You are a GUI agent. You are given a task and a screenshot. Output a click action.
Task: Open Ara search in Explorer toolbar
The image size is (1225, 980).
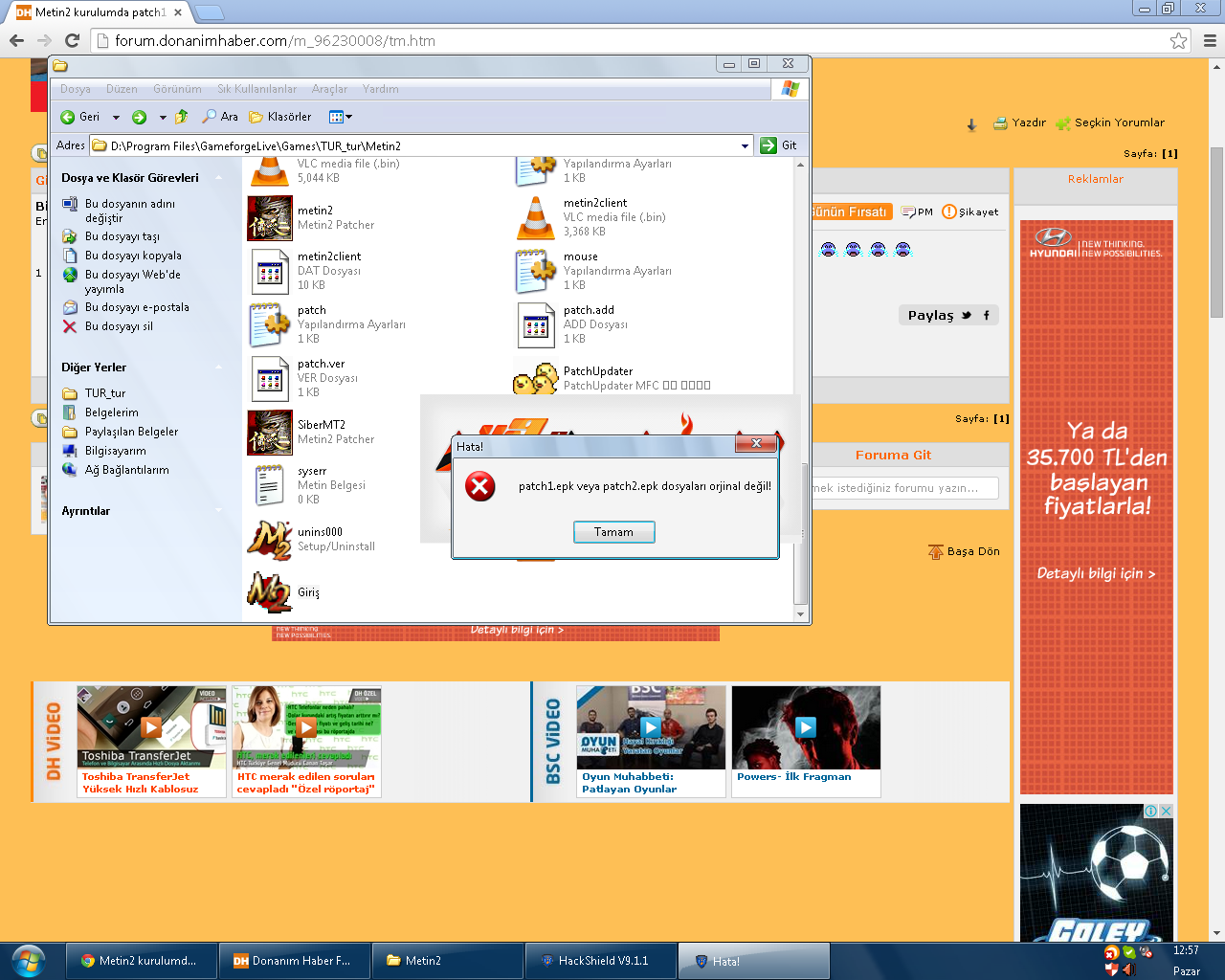pos(220,117)
